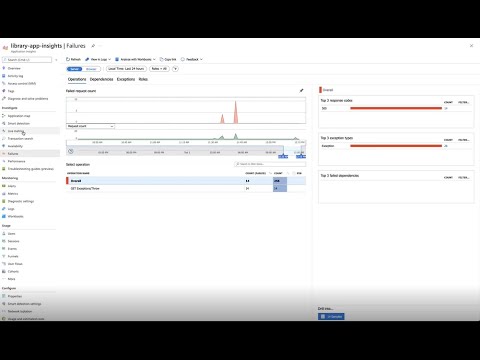Select the Overall operation row
Viewport: 480px width, 360px height.
[x=186, y=181]
